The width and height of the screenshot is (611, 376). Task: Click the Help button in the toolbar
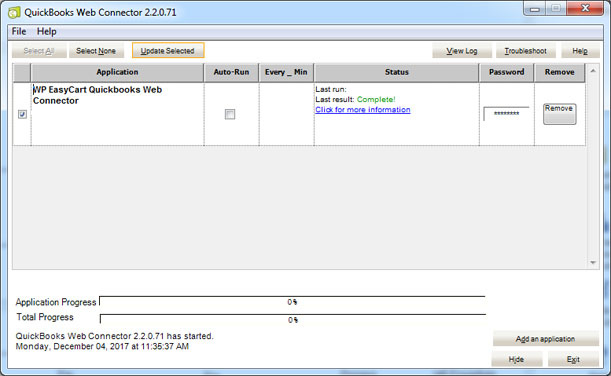[580, 51]
